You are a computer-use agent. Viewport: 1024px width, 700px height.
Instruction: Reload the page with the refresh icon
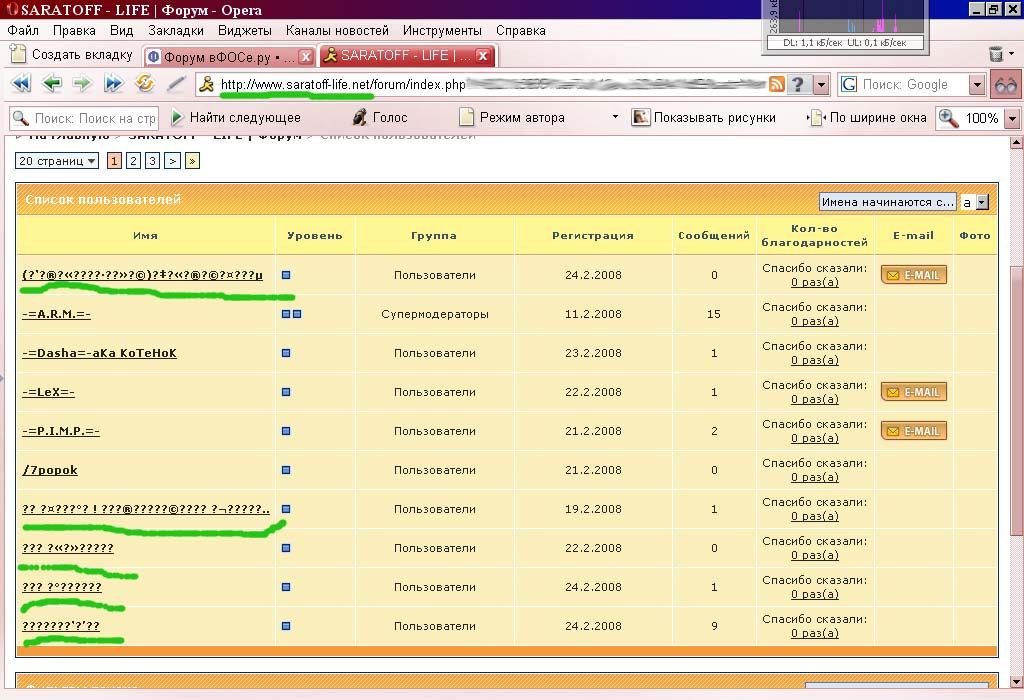click(144, 85)
